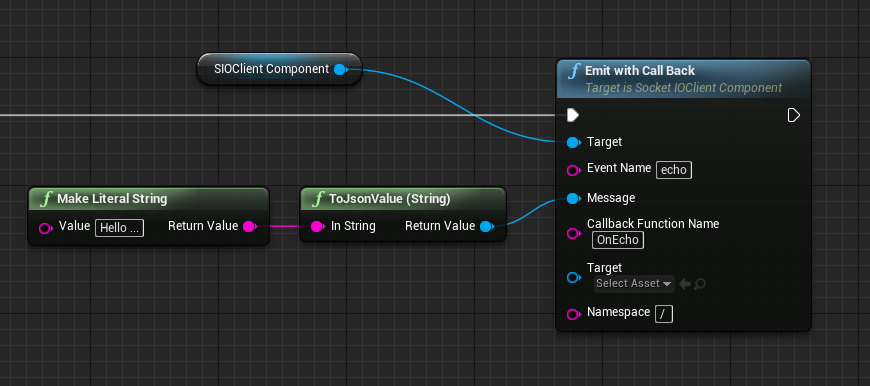Edit the Value field showing Hello

coord(119,228)
